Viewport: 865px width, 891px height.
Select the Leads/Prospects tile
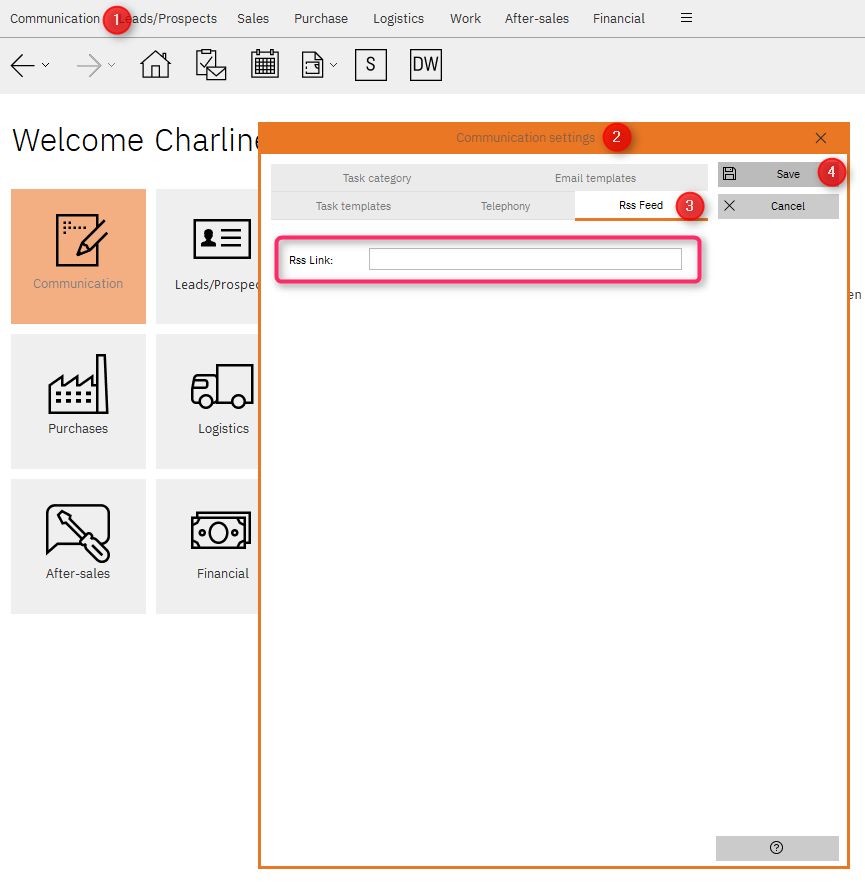click(207, 256)
